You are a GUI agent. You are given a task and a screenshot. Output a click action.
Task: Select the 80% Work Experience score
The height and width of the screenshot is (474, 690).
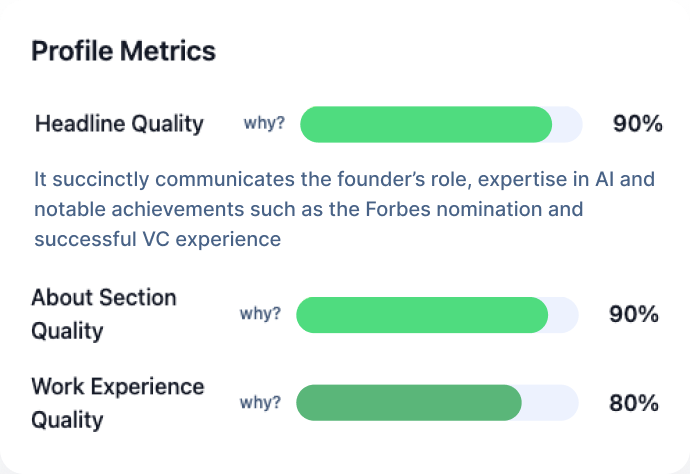click(634, 403)
